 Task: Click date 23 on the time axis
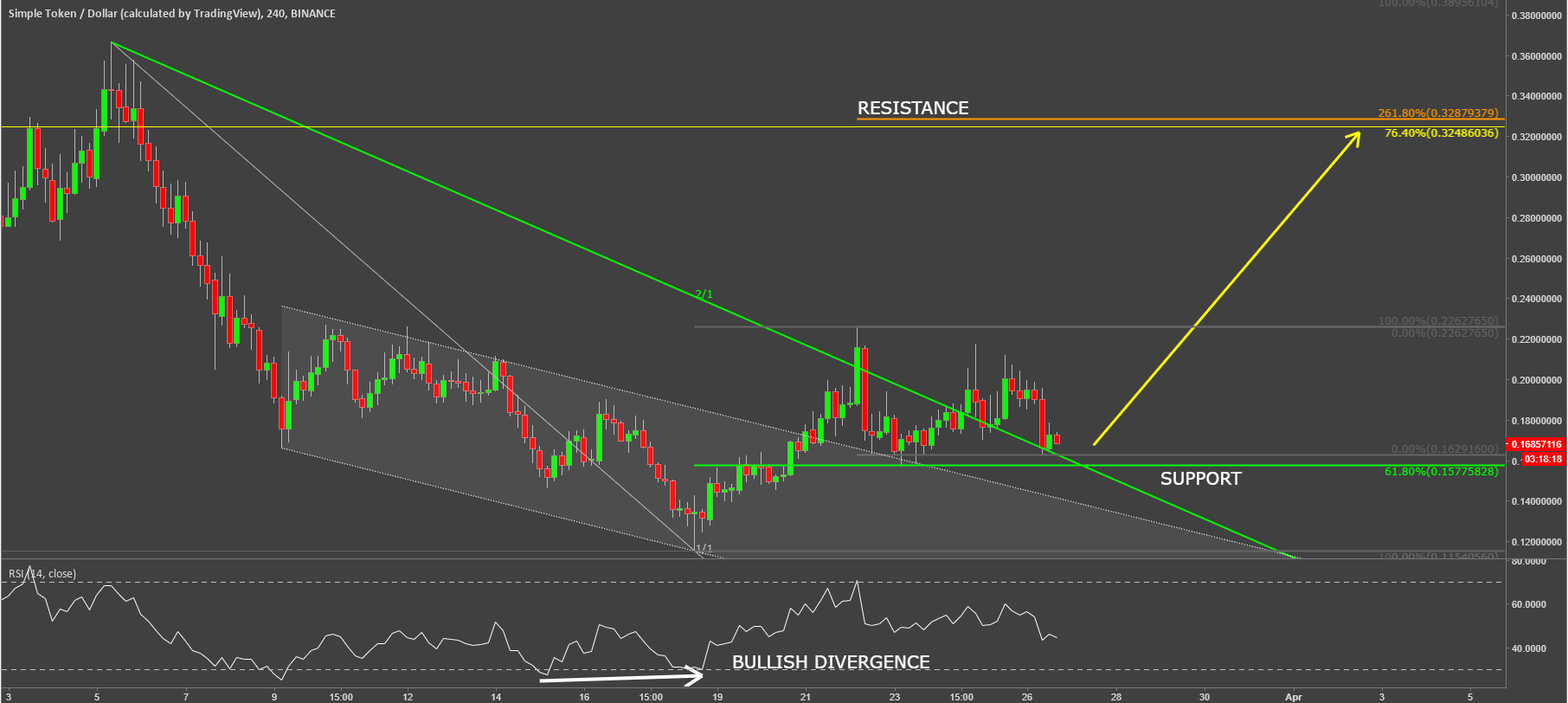pyautogui.click(x=895, y=696)
